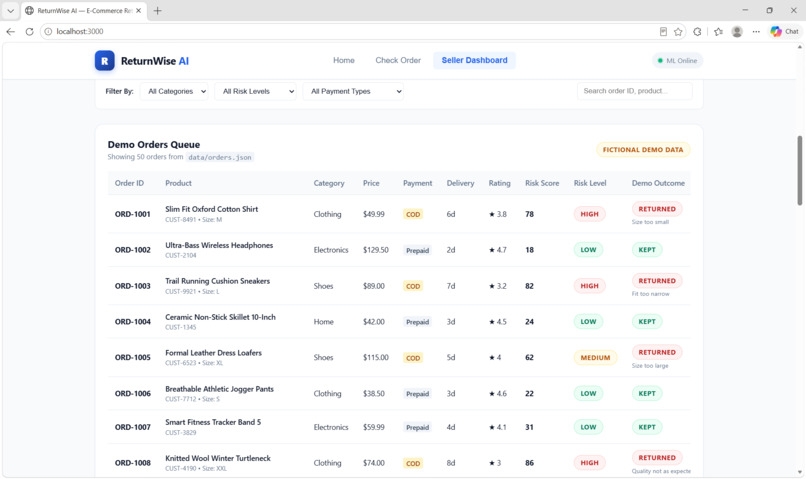
Task: Click the MEDIUM risk badge for ORD-1005
Action: (595, 357)
